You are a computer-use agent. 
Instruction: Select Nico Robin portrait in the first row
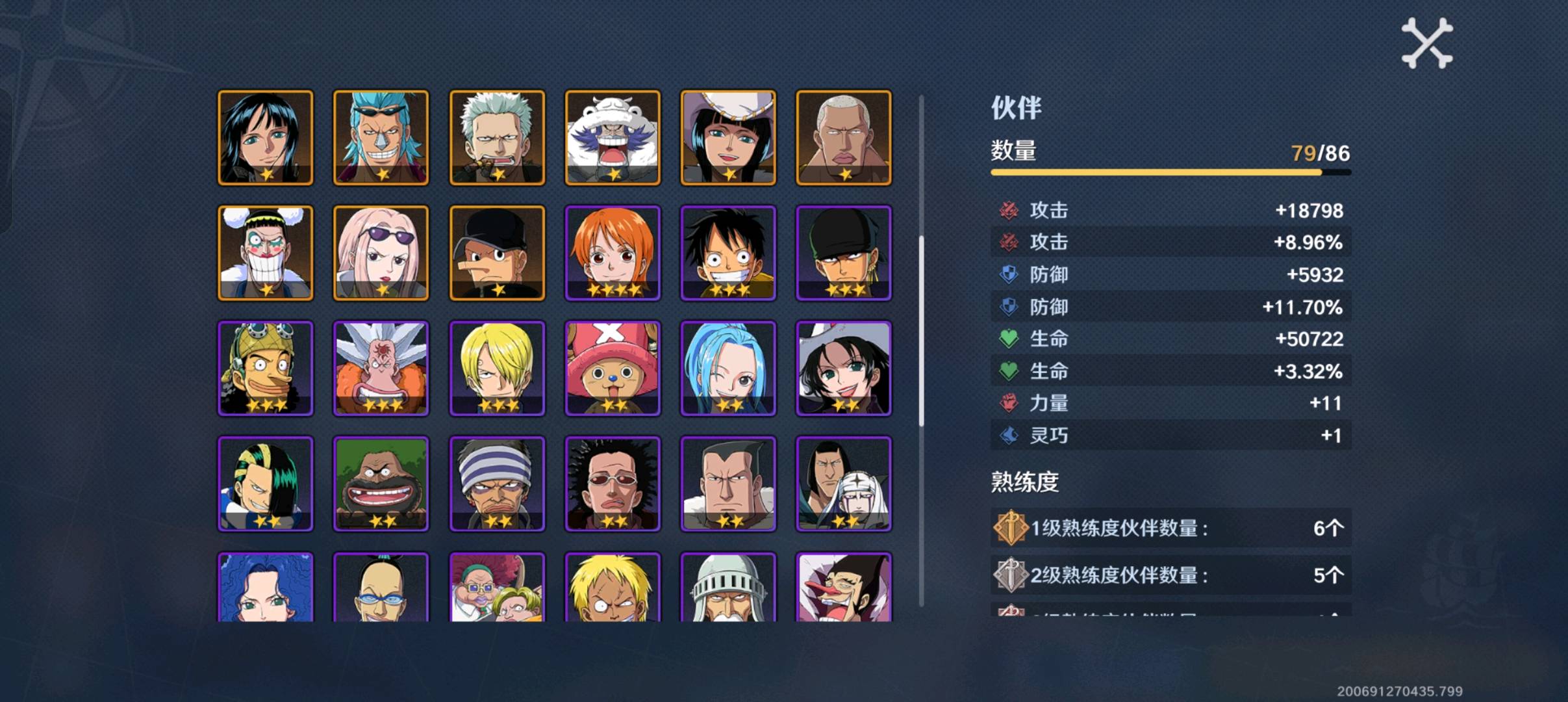pyautogui.click(x=265, y=138)
